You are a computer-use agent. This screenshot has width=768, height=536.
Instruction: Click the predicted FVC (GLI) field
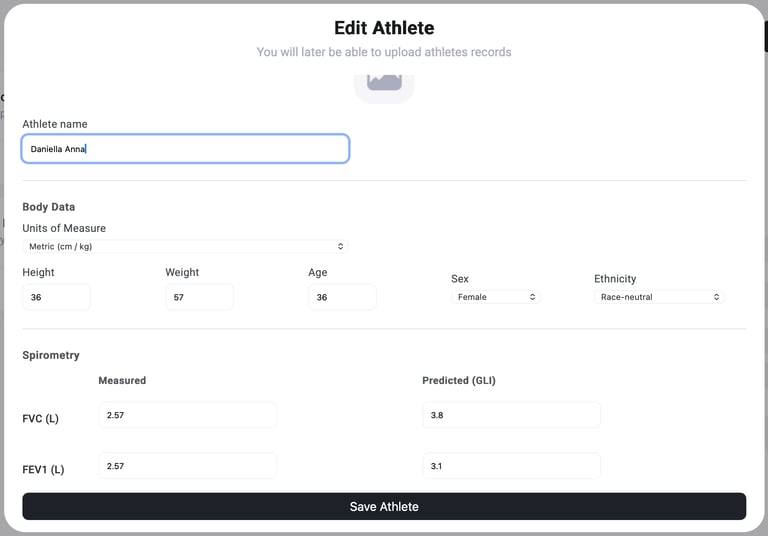(511, 415)
